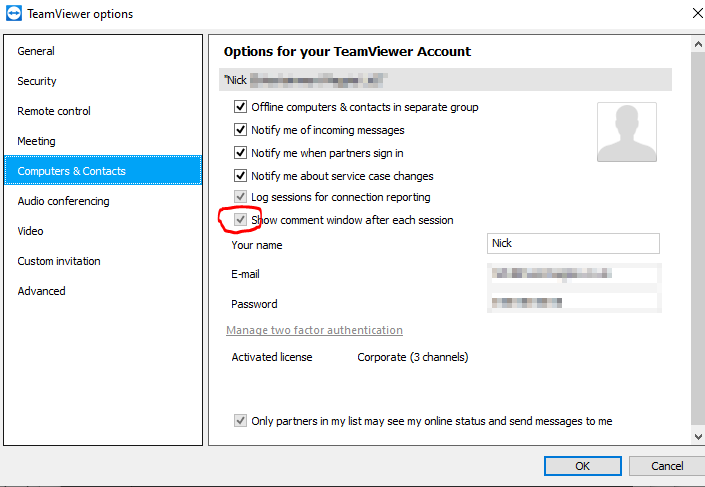
Task: Click the account name header bar starting with Nick
Action: 445,80
